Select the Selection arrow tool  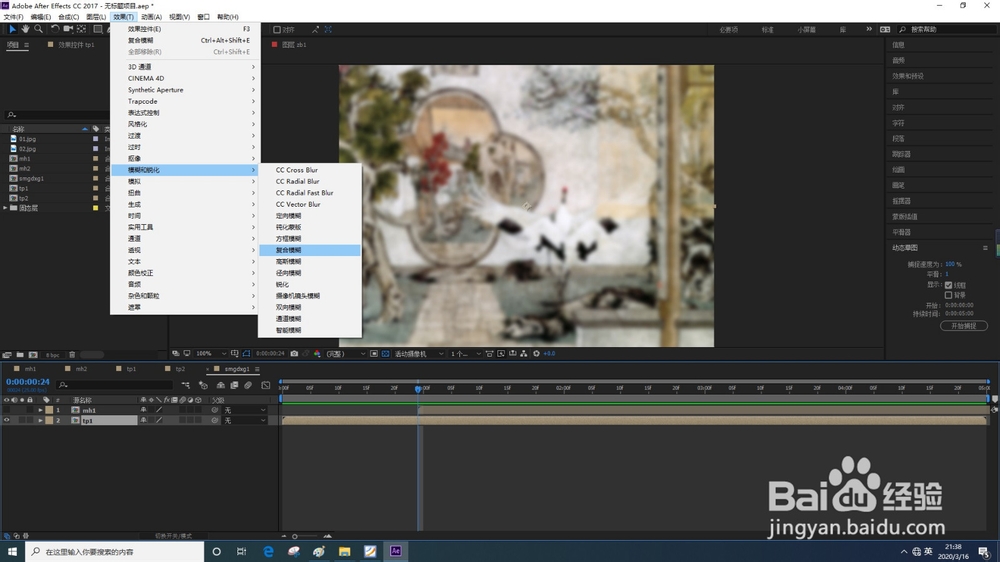coord(12,29)
